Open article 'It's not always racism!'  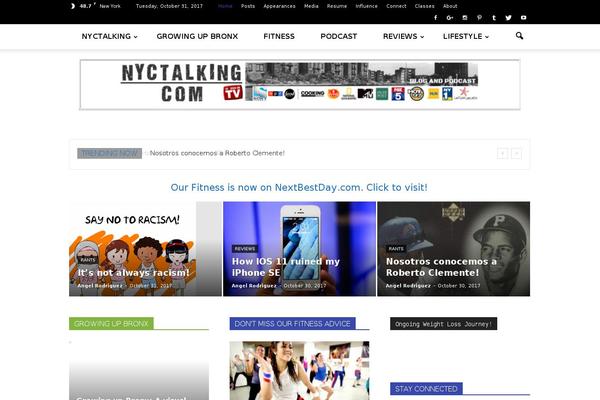click(133, 273)
